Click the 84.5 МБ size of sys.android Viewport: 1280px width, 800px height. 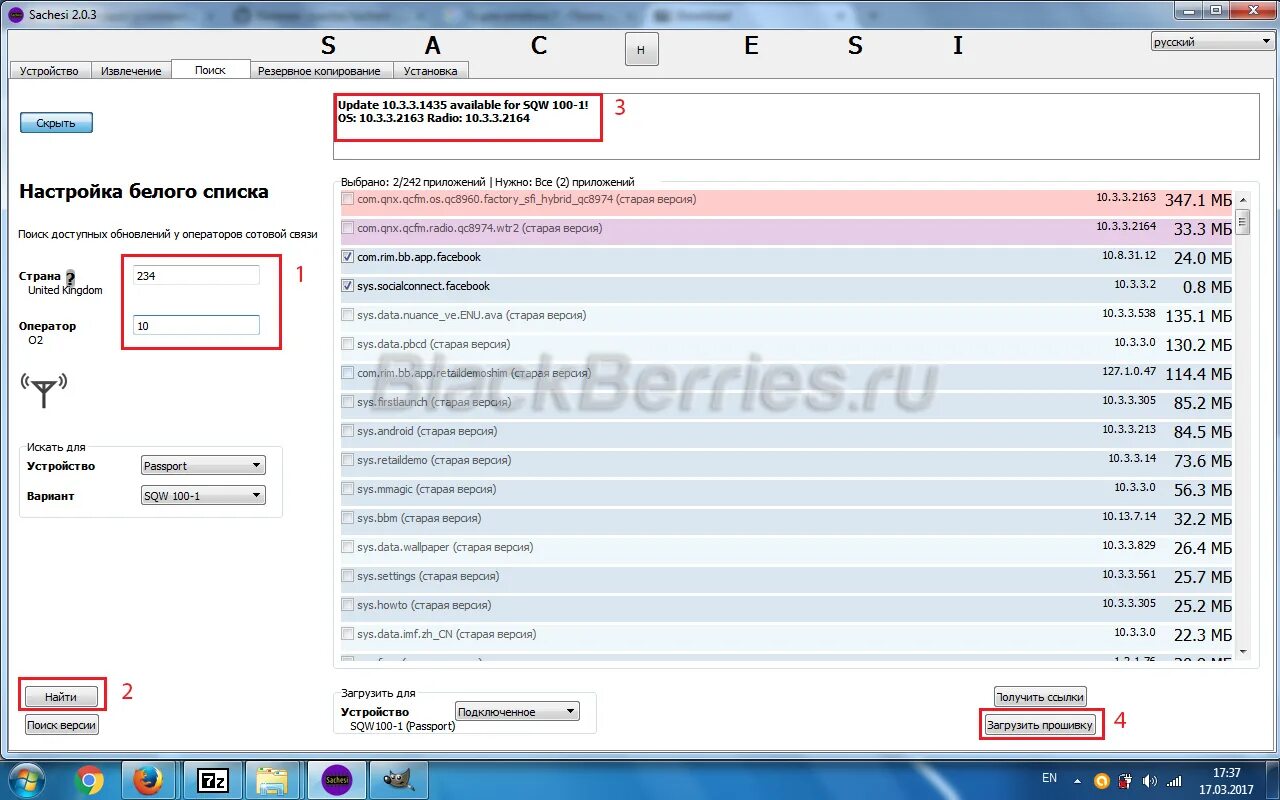point(1203,432)
